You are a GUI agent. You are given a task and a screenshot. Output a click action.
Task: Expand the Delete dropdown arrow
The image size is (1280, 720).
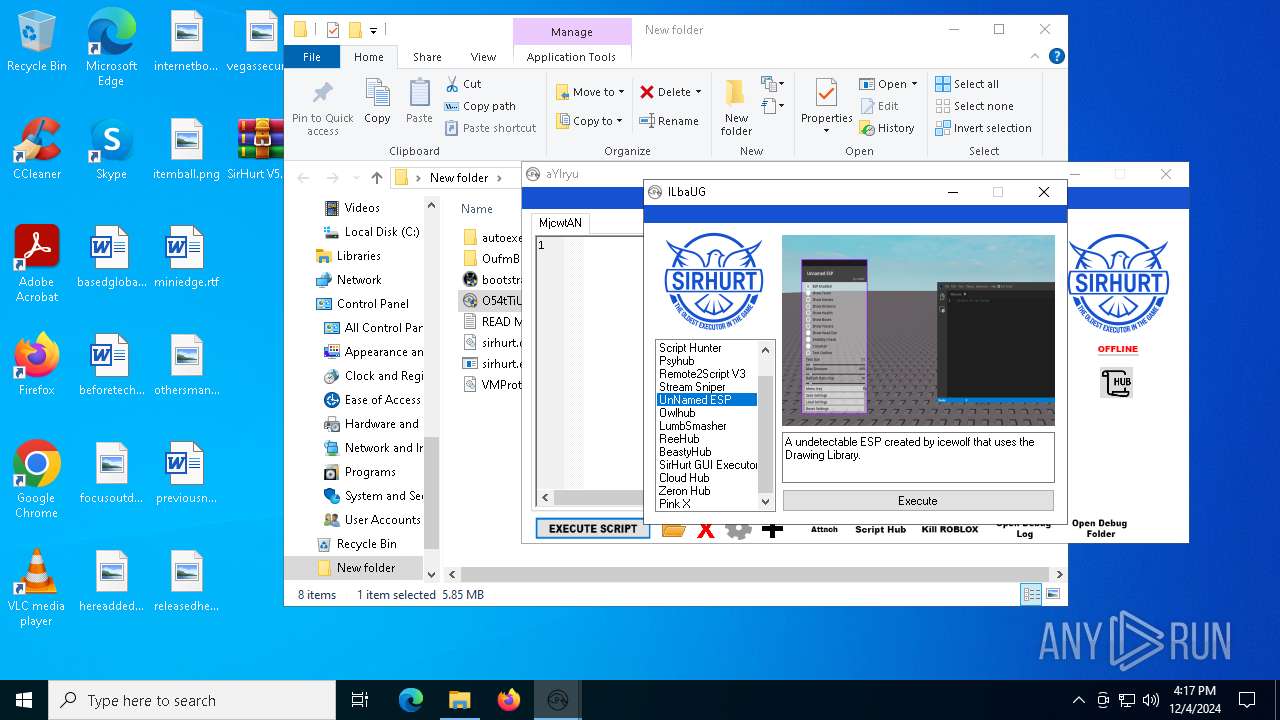(698, 92)
